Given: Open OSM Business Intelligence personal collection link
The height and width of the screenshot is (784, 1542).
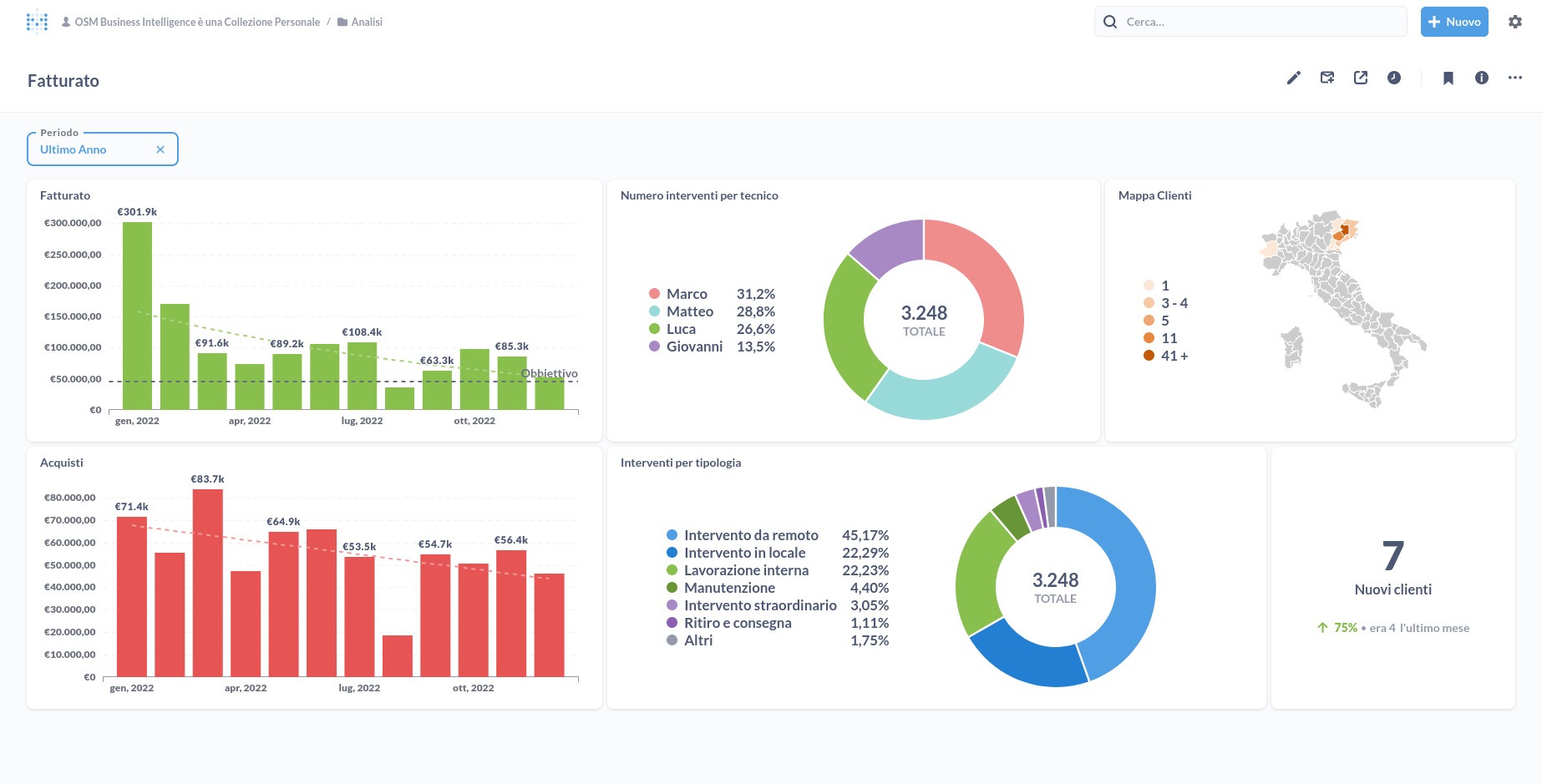Looking at the screenshot, I should point(197,23).
